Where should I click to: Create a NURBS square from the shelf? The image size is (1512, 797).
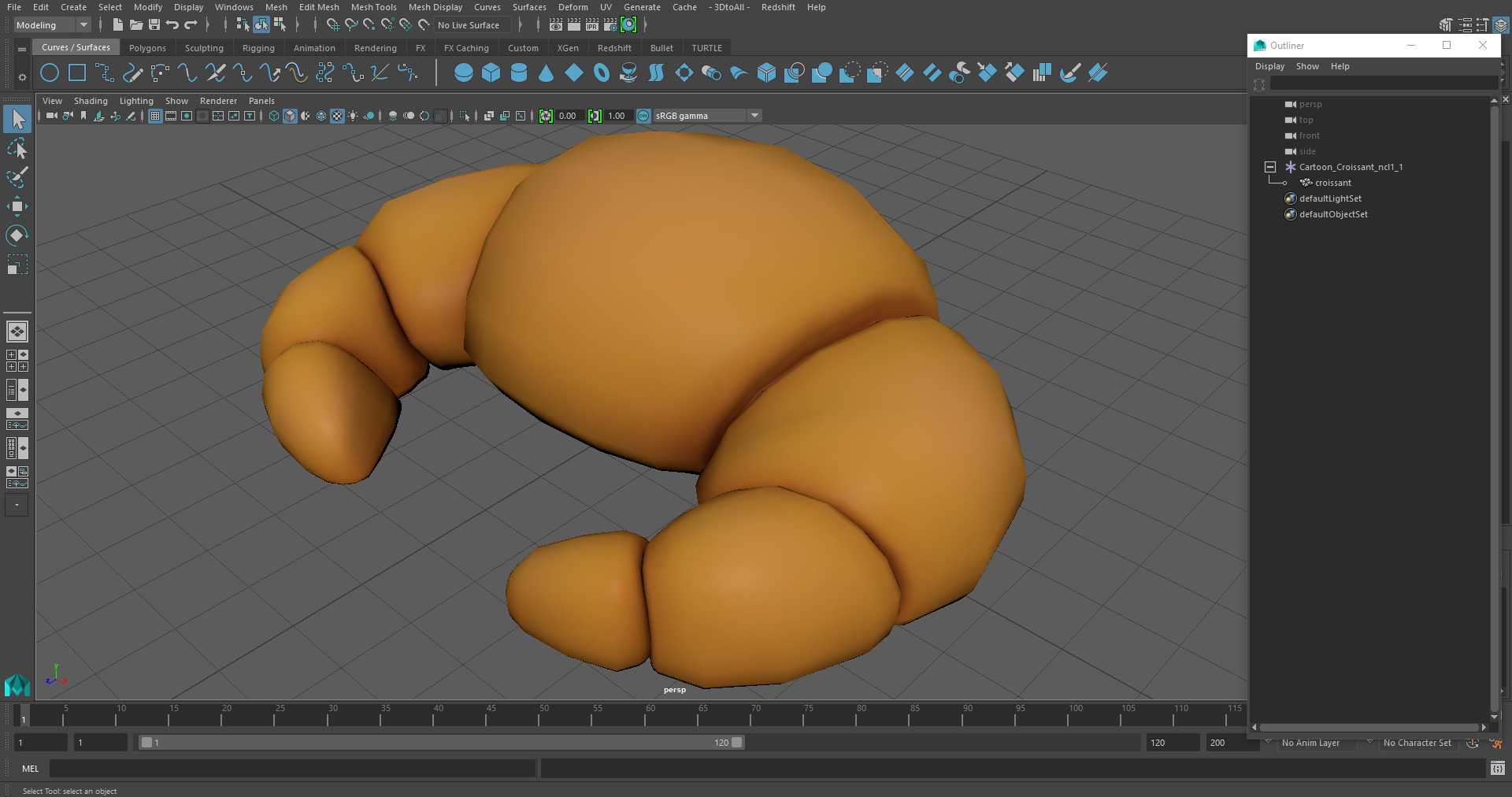click(77, 73)
